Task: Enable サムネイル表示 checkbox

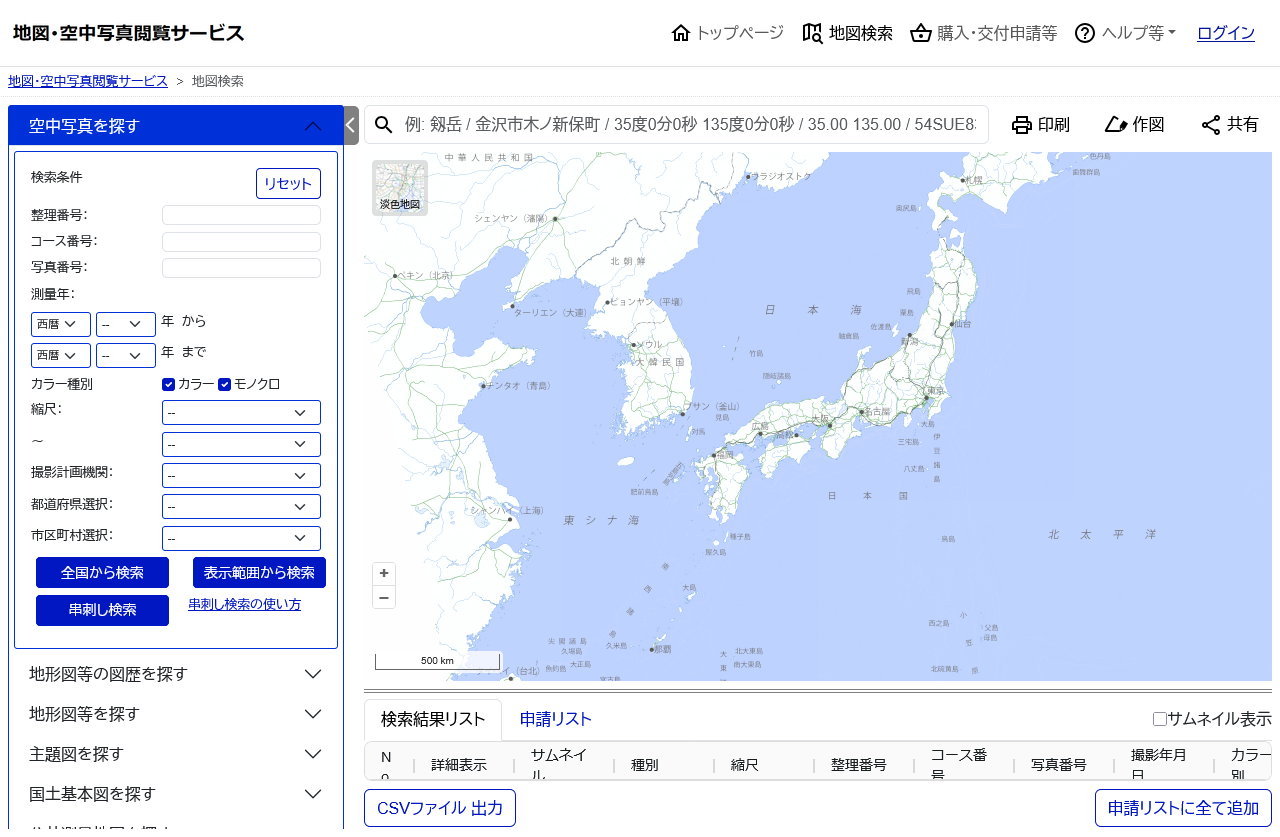Action: pyautogui.click(x=1160, y=719)
